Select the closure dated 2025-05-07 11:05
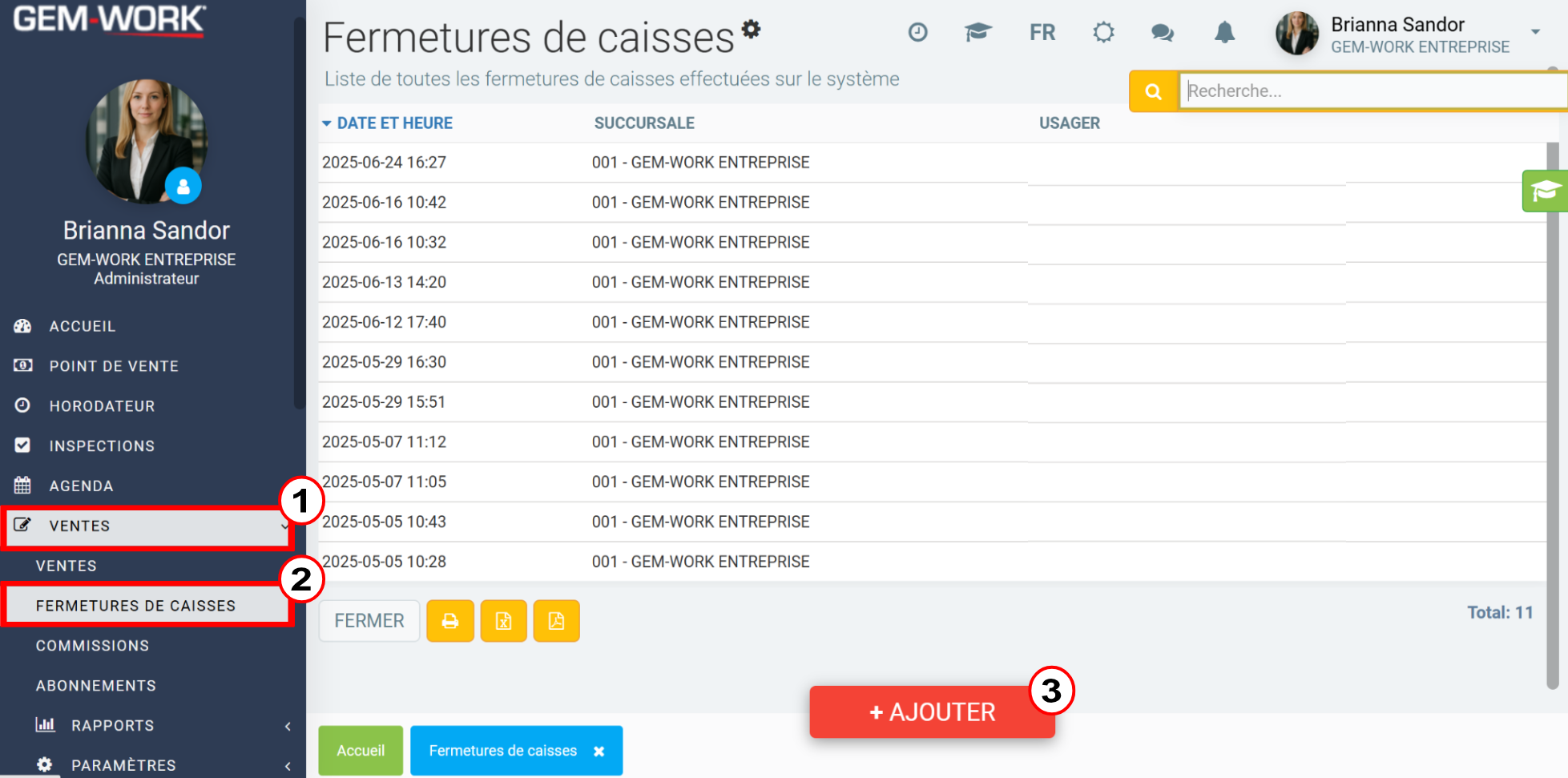The height and width of the screenshot is (778, 1568). (x=932, y=482)
